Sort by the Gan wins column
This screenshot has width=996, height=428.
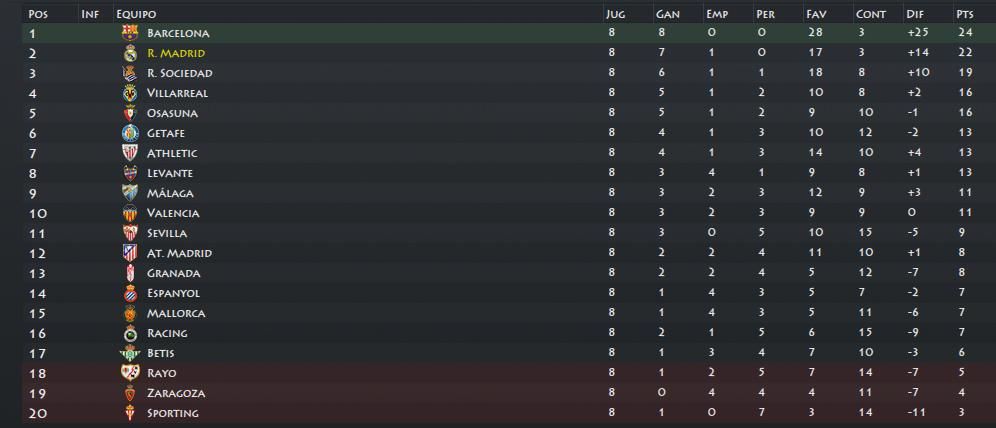668,14
